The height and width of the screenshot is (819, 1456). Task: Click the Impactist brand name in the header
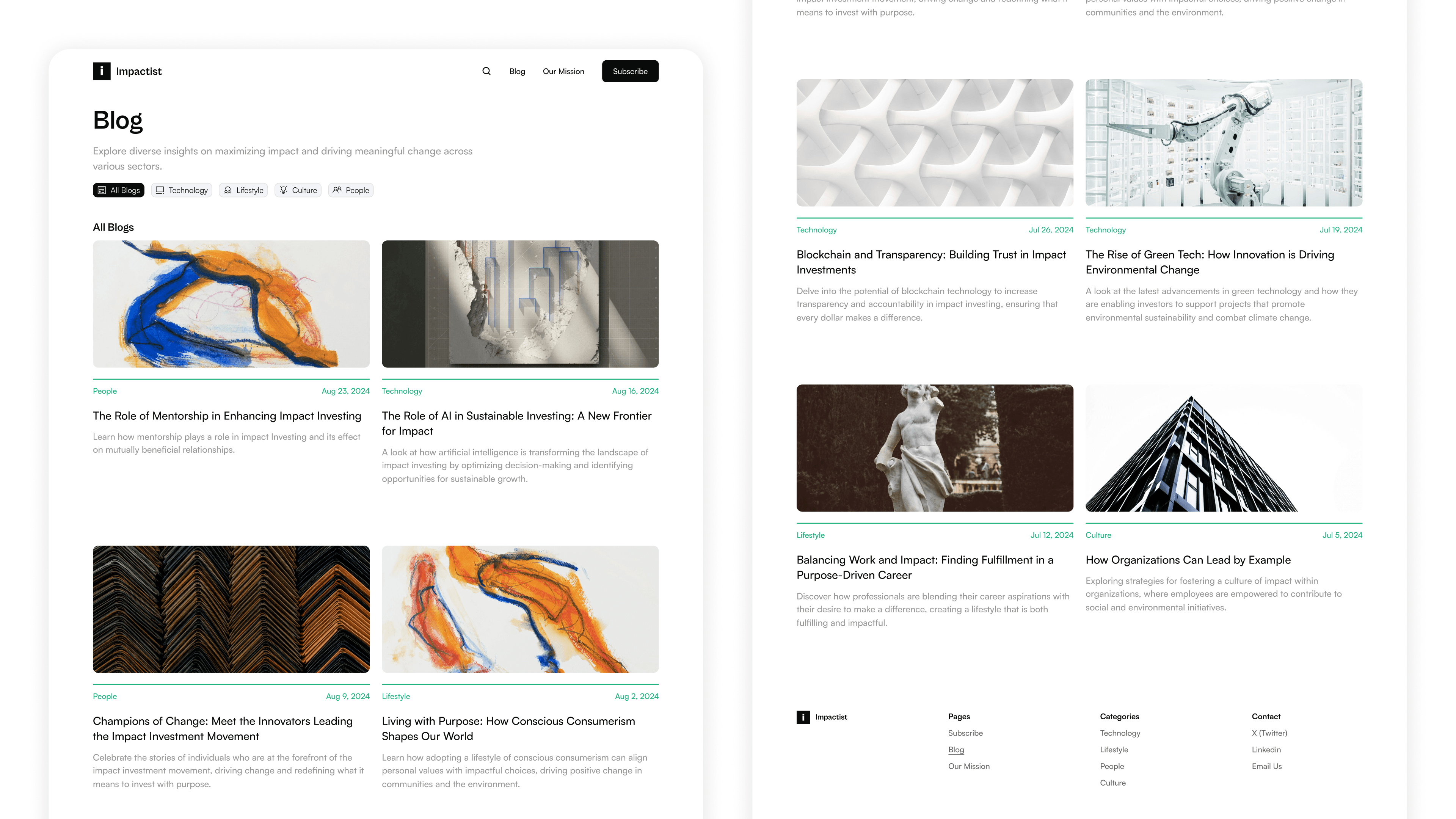coord(138,71)
